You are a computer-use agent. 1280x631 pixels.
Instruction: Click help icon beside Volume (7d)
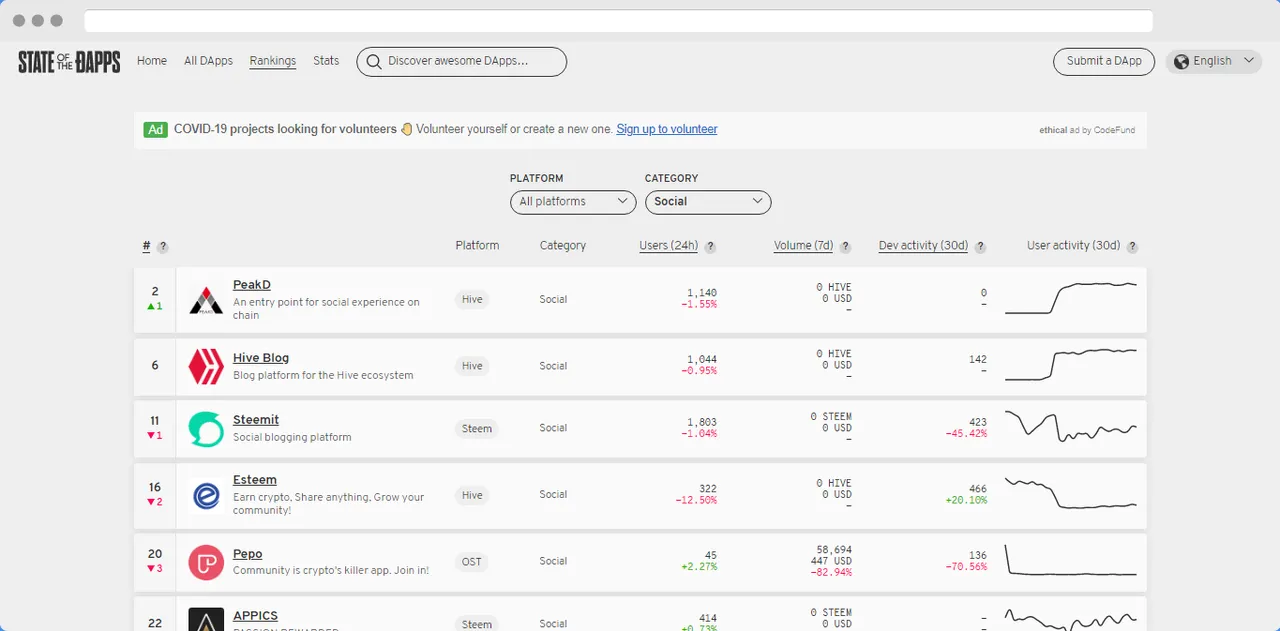tap(845, 247)
